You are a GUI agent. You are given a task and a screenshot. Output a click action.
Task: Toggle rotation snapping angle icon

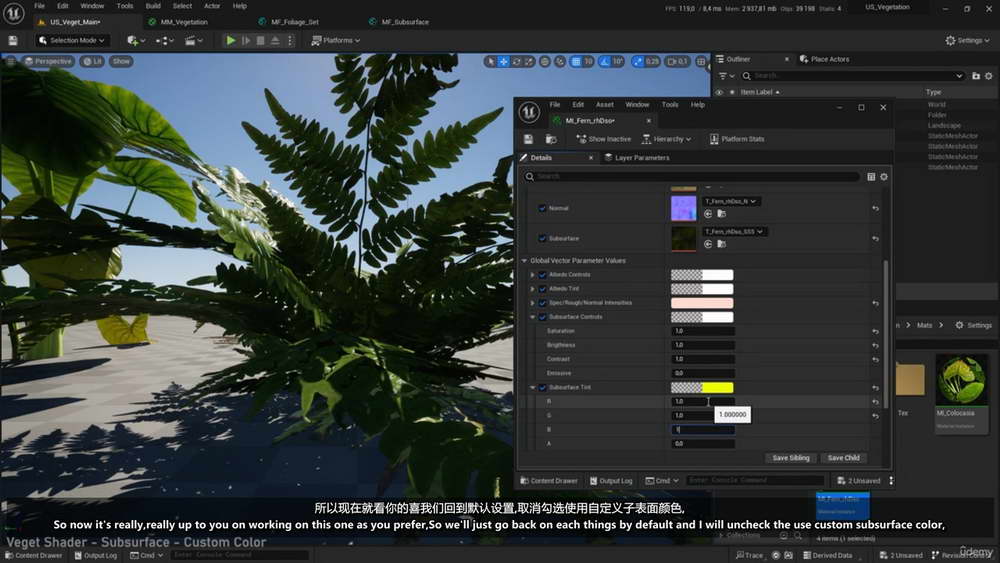point(605,61)
